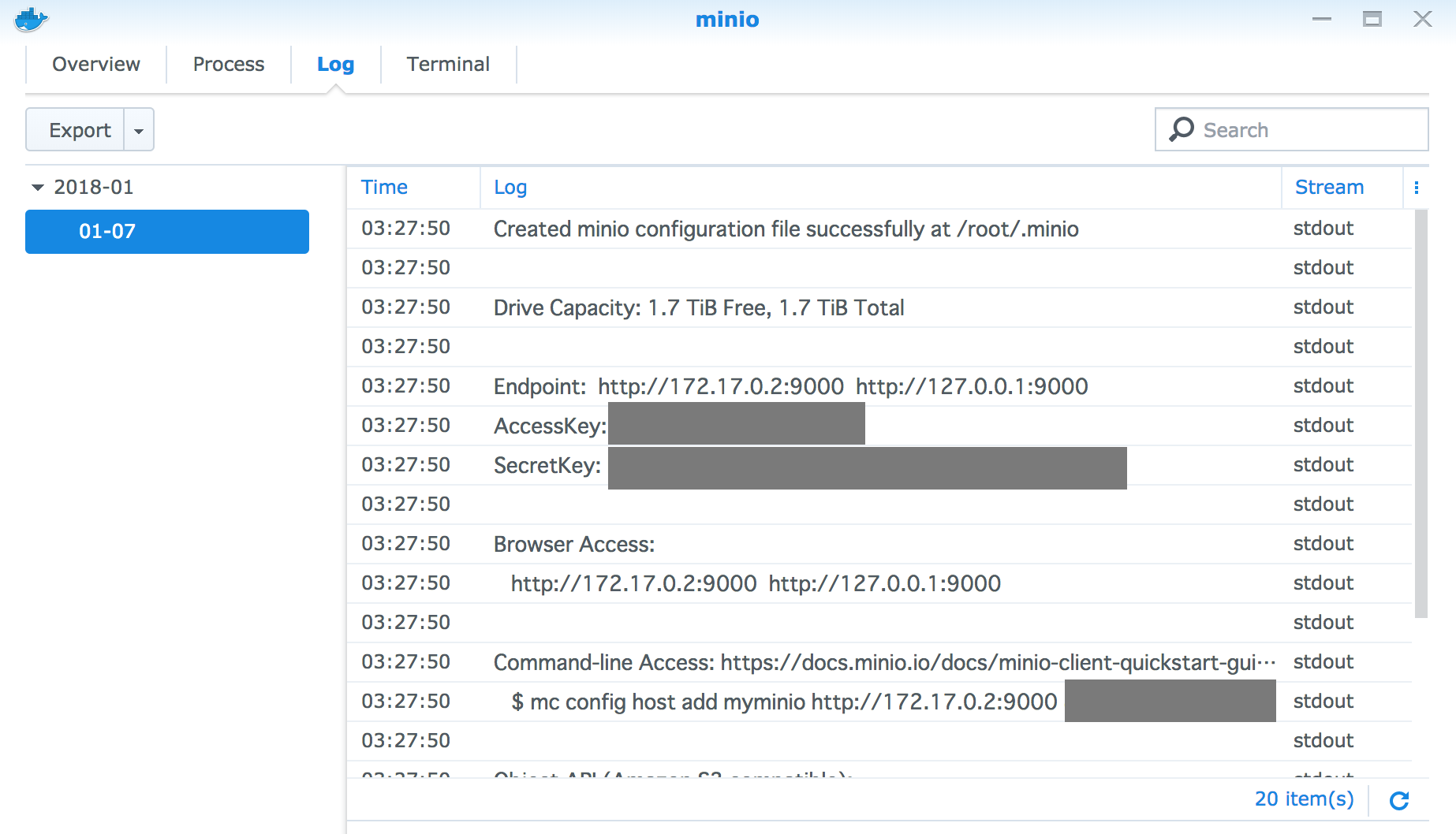Minimize the minio window
The height and width of the screenshot is (834, 1456).
pos(1322,19)
